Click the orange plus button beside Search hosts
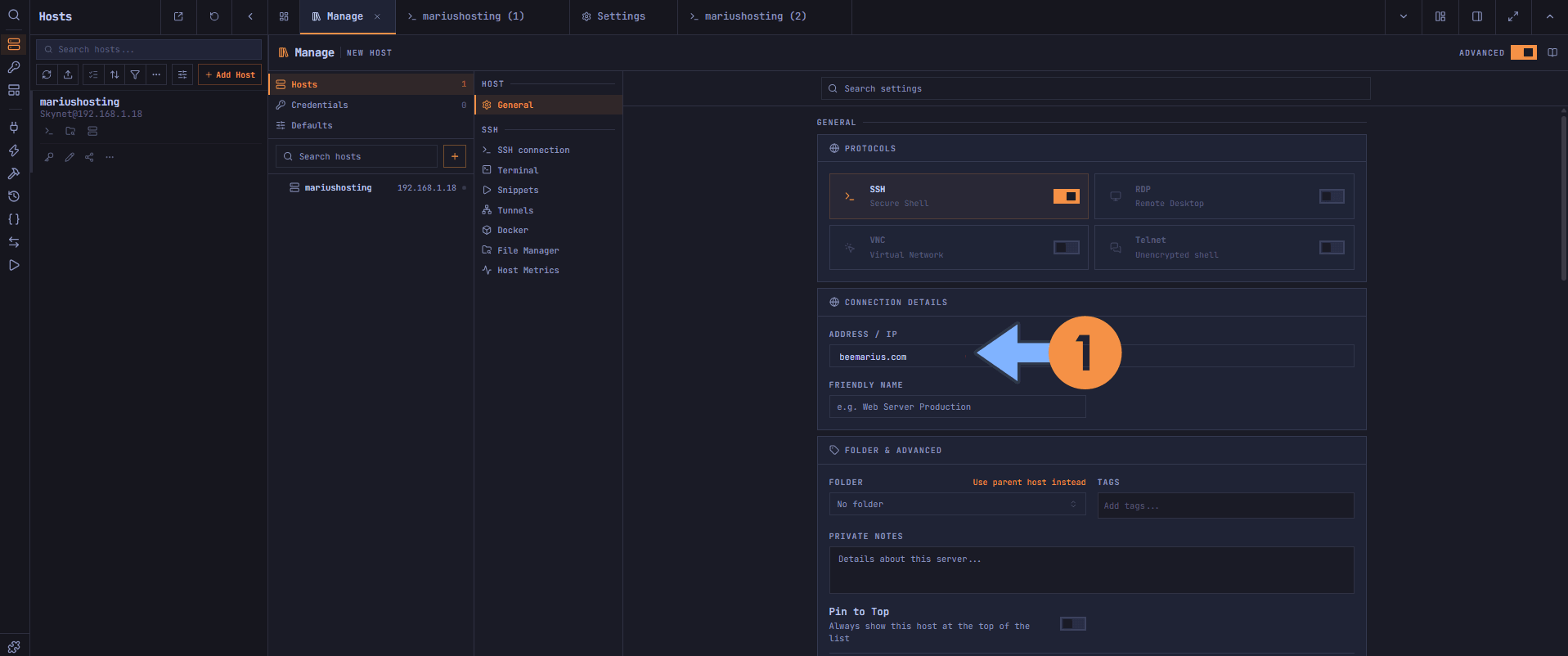Image resolution: width=1568 pixels, height=656 pixels. click(455, 156)
